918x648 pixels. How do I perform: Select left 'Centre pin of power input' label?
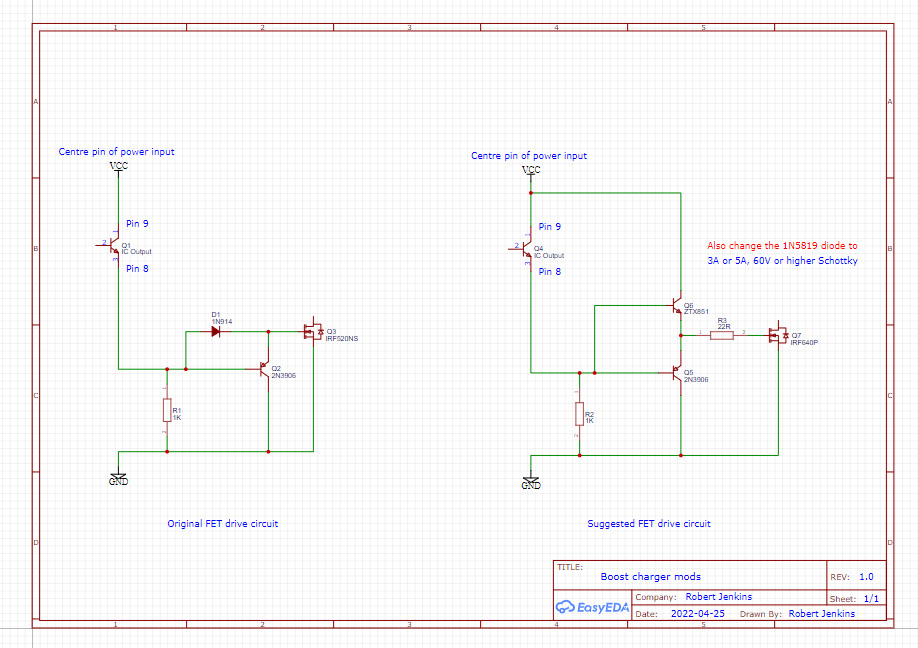click(x=117, y=152)
